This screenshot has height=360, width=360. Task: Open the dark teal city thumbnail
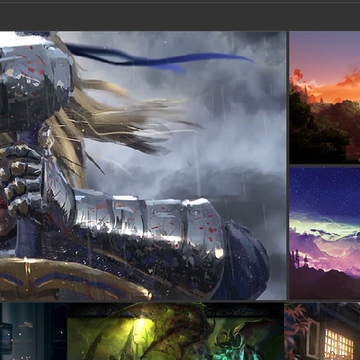point(33,331)
